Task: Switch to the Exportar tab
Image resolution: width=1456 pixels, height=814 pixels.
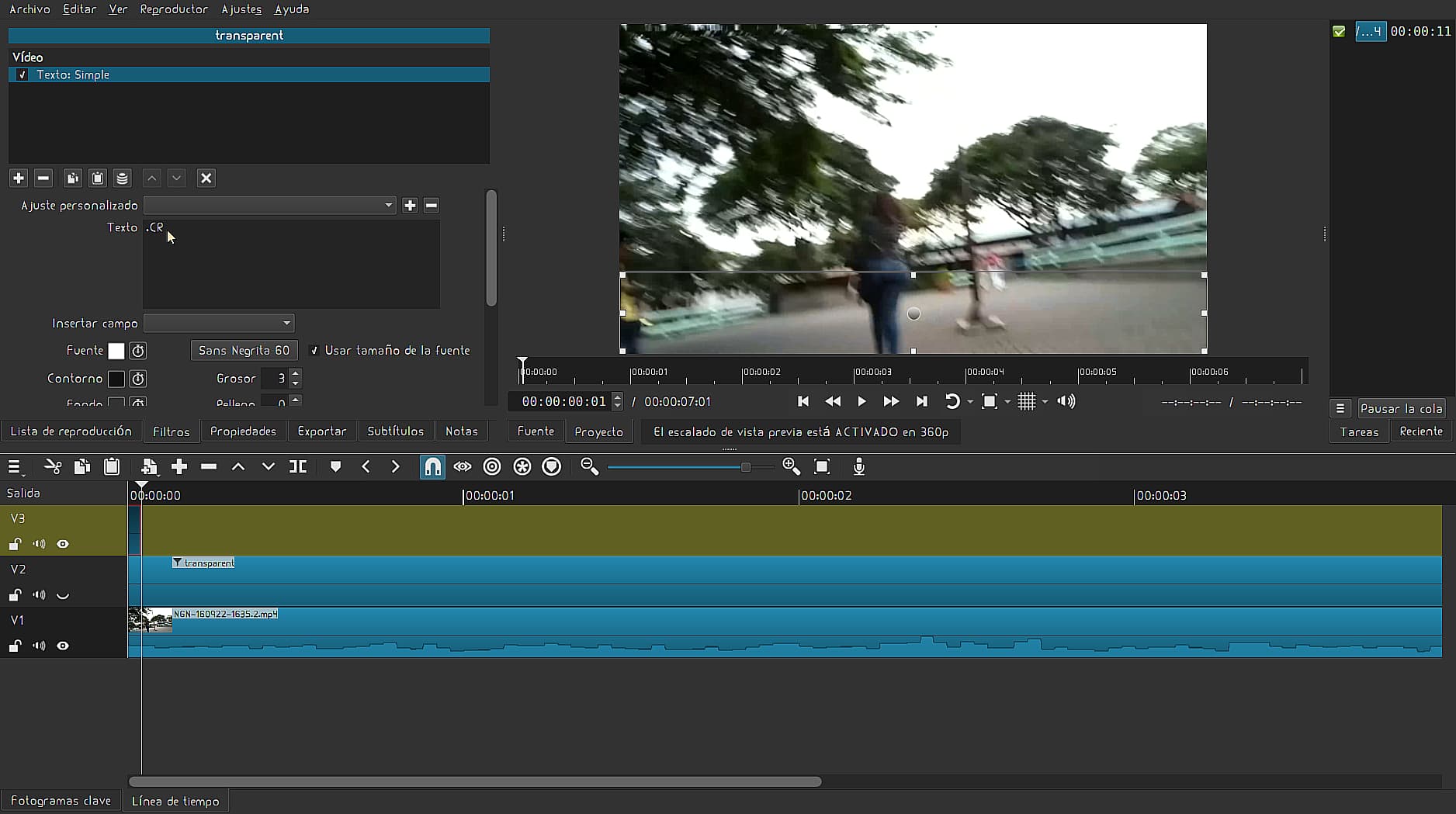Action: (321, 431)
